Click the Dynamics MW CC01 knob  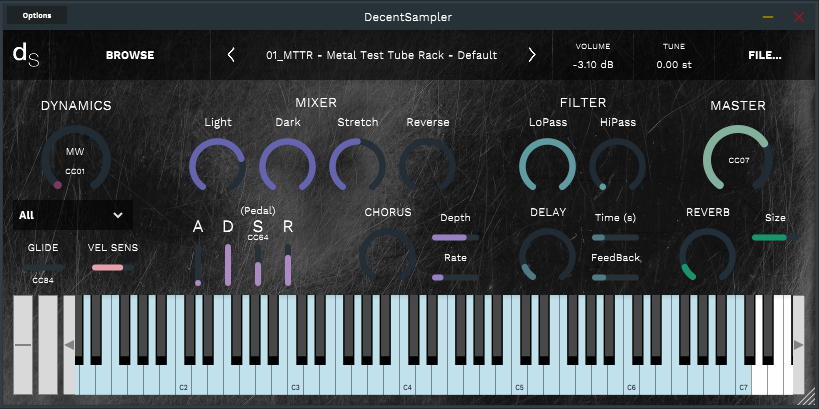pos(76,159)
